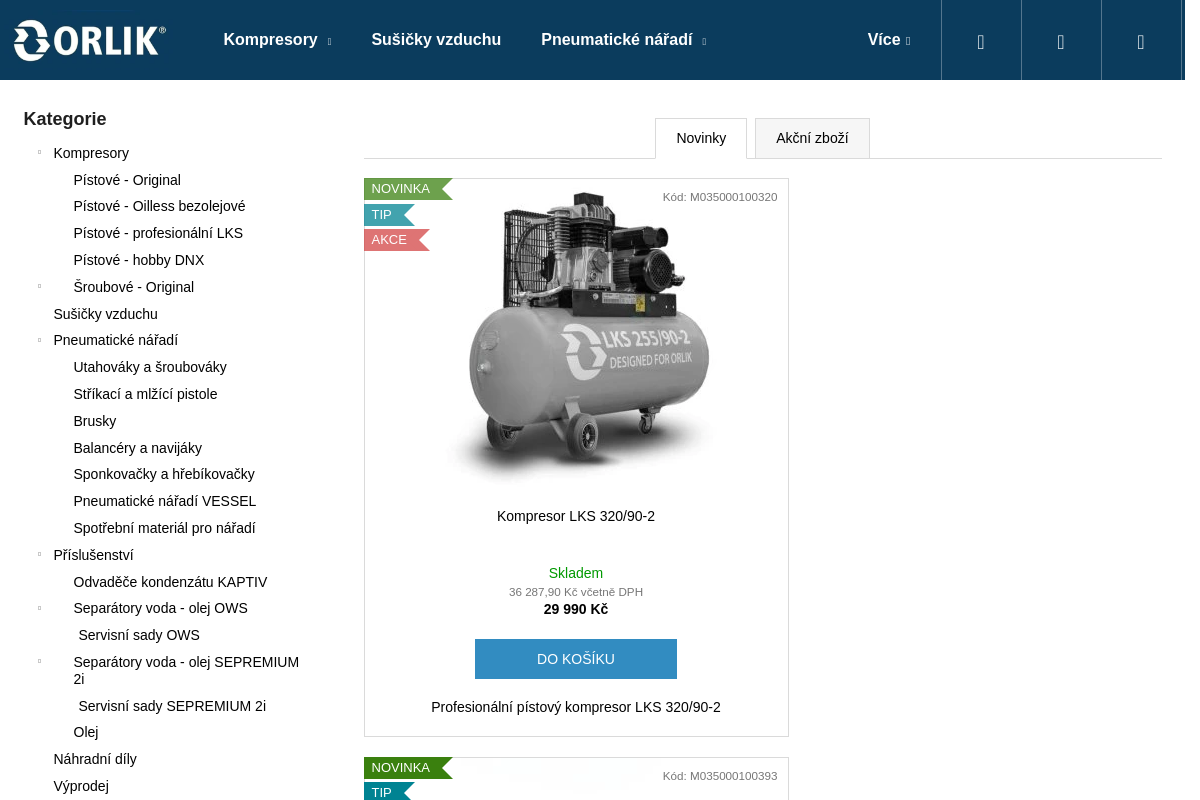Click the red AKCE badge on the product card
The height and width of the screenshot is (800, 1200).
(x=396, y=240)
